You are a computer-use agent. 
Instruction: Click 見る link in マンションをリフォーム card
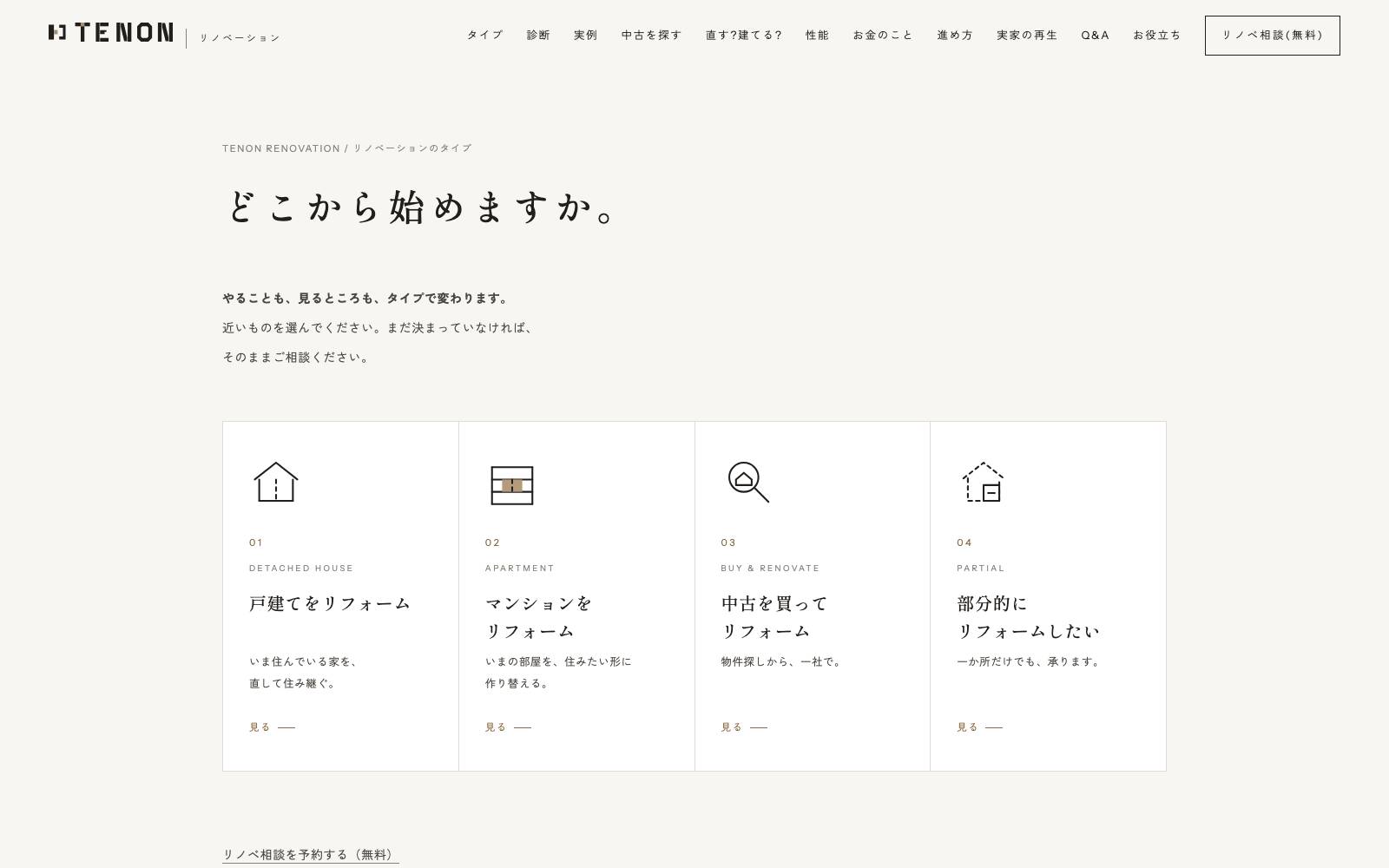508,727
